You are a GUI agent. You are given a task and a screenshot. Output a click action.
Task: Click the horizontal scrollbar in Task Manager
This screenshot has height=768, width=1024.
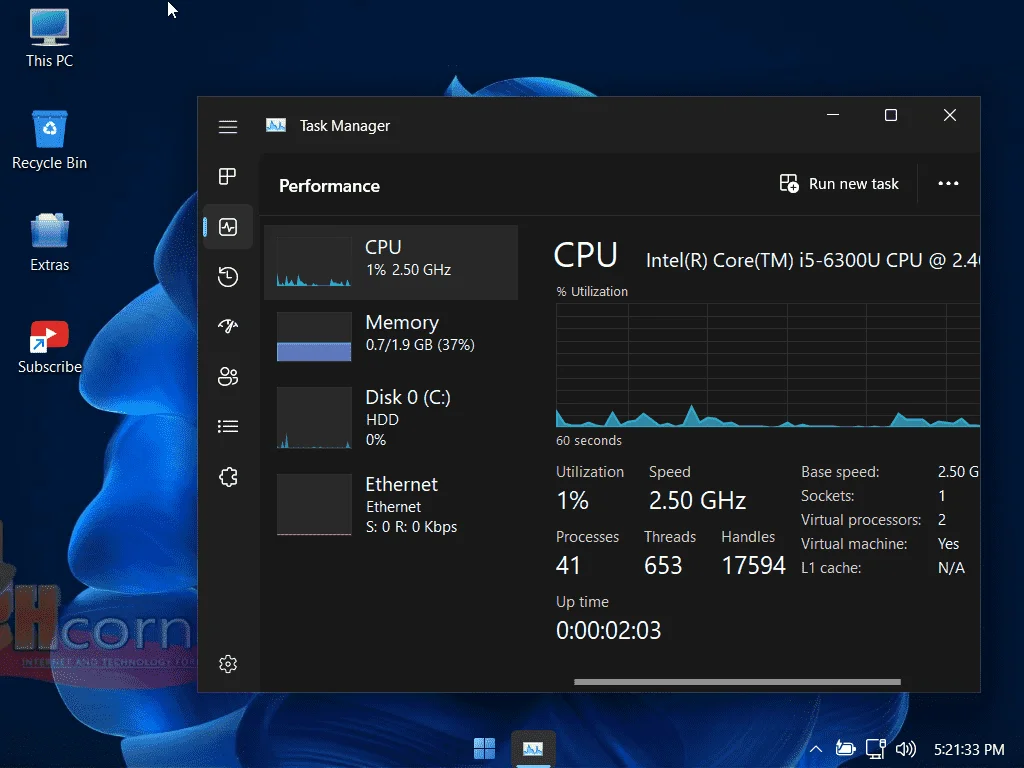click(x=737, y=682)
